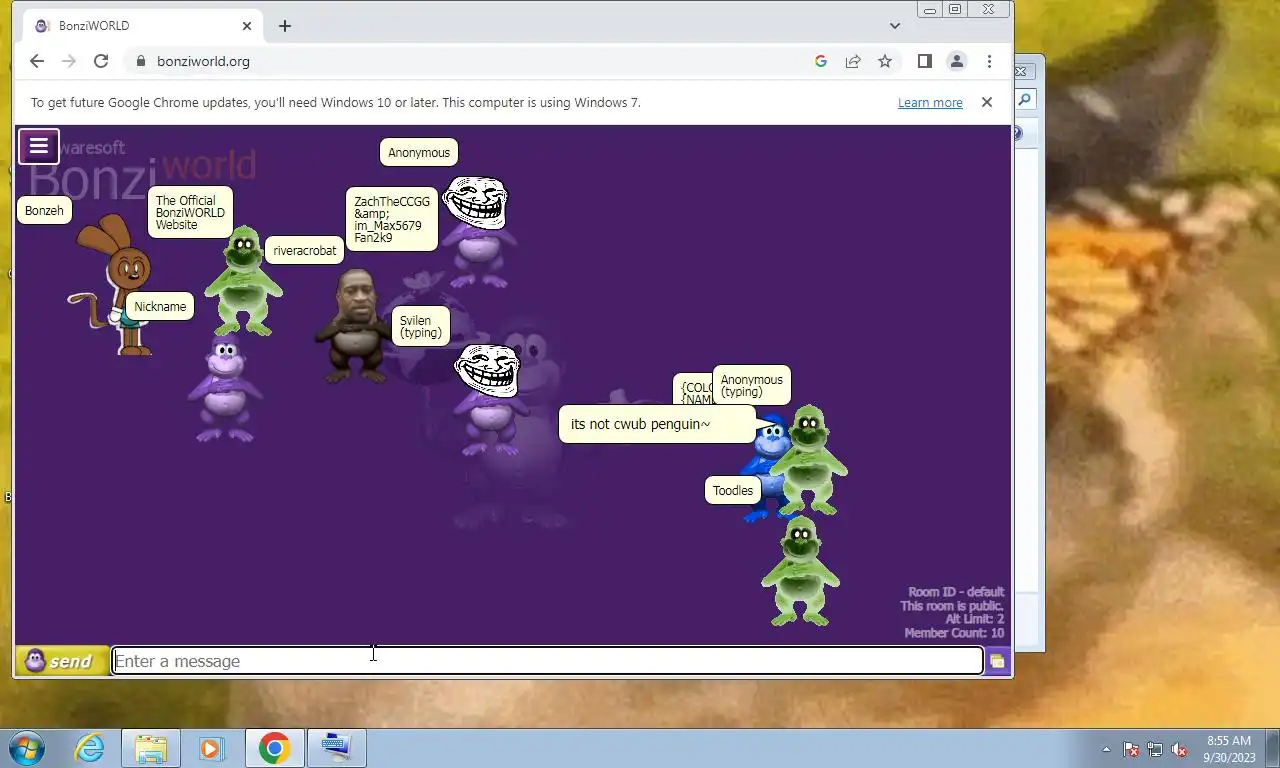The width and height of the screenshot is (1280, 768).
Task: Open Windows Media Player from taskbar
Action: [x=211, y=748]
